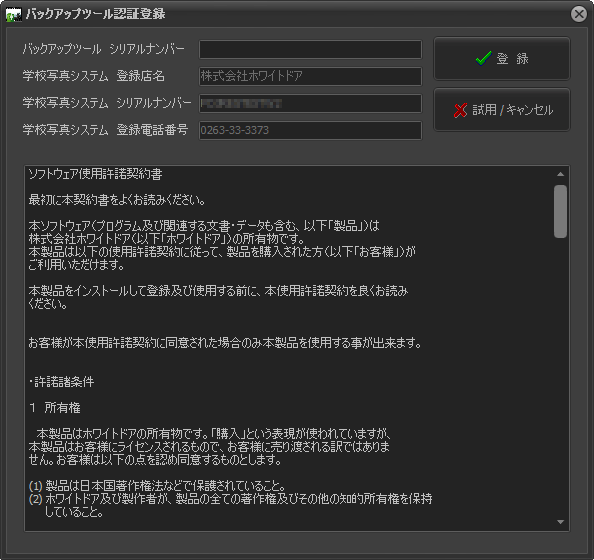Click the 試用 / キャンセル button text
The height and width of the screenshot is (560, 594).
coord(513,110)
